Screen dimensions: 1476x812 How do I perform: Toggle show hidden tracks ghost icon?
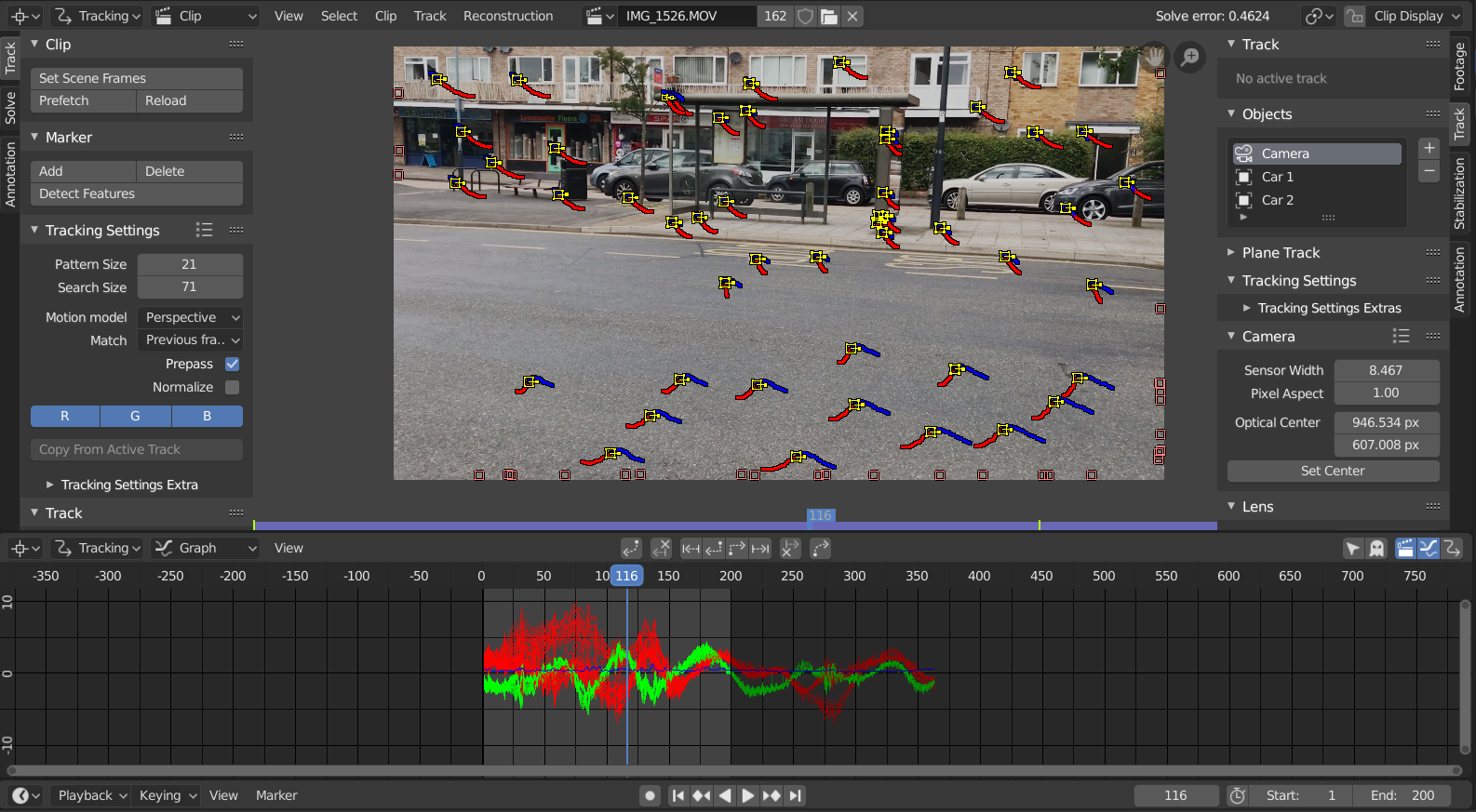[1376, 549]
